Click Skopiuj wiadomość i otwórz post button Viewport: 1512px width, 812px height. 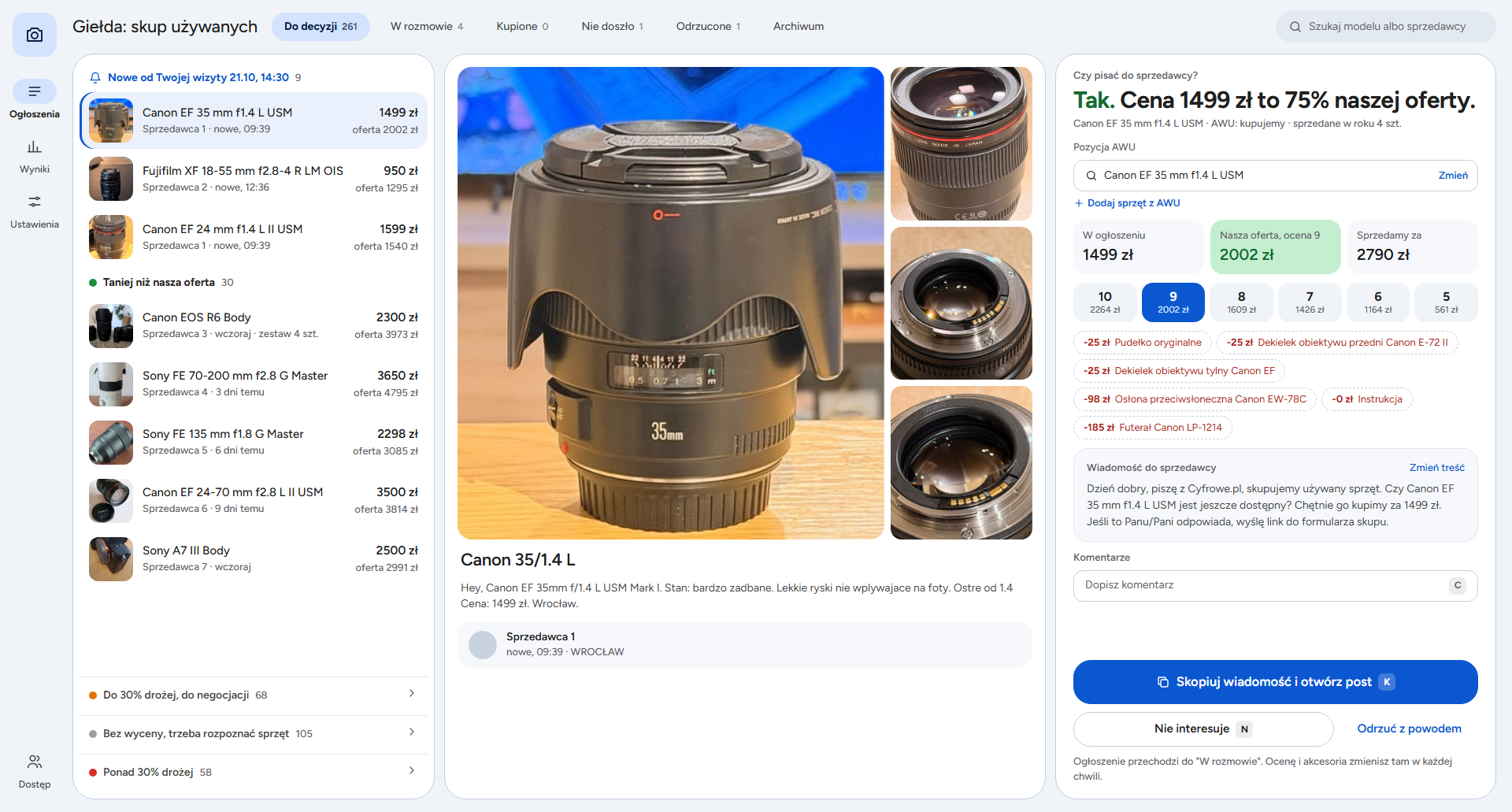[1275, 682]
